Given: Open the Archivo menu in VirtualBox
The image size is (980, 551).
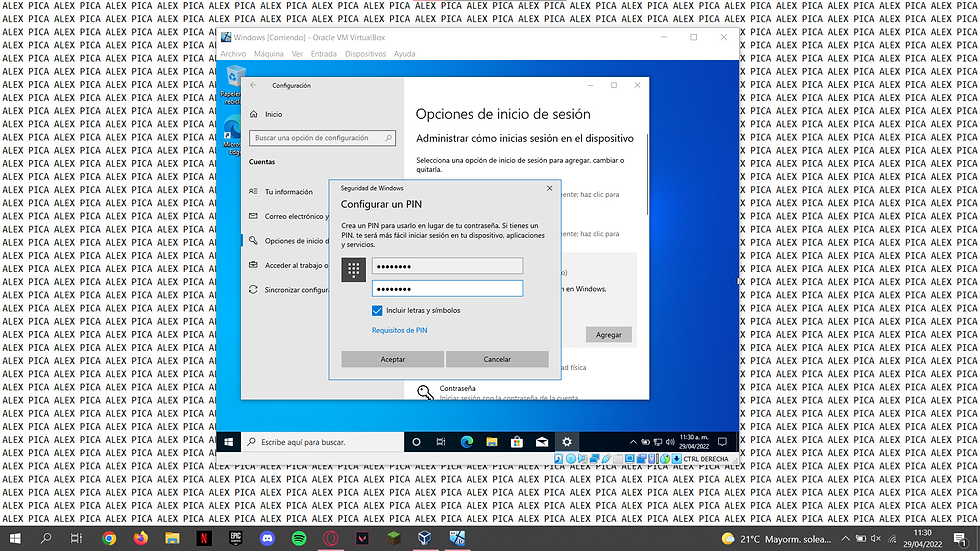Looking at the screenshot, I should tap(233, 54).
